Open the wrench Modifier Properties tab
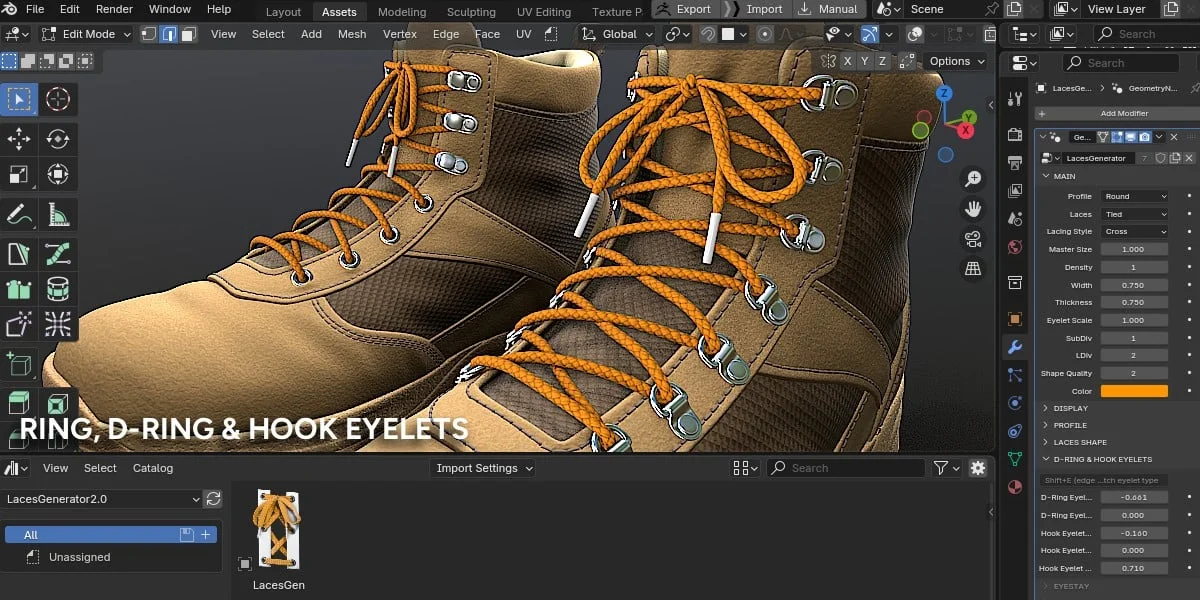The width and height of the screenshot is (1200, 600). click(x=1014, y=347)
